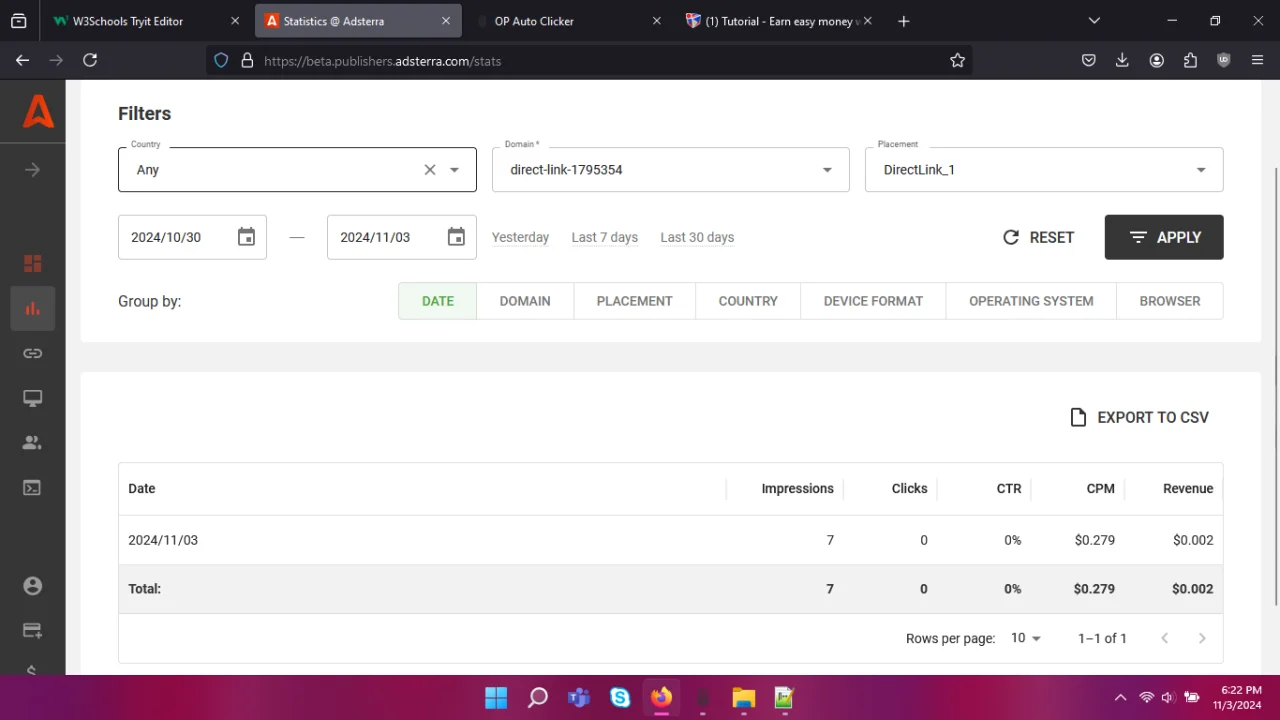
Task: Click the APPLY filters button
Action: tap(1164, 237)
